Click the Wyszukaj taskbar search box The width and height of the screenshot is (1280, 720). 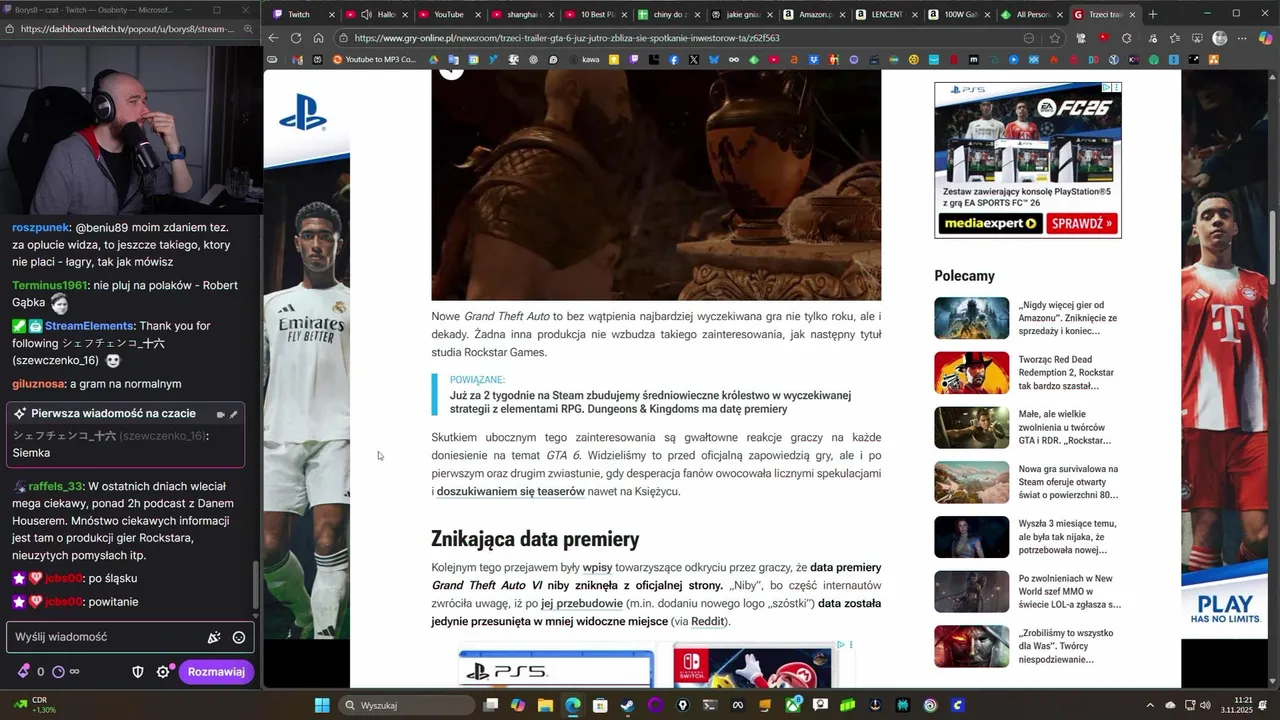406,705
